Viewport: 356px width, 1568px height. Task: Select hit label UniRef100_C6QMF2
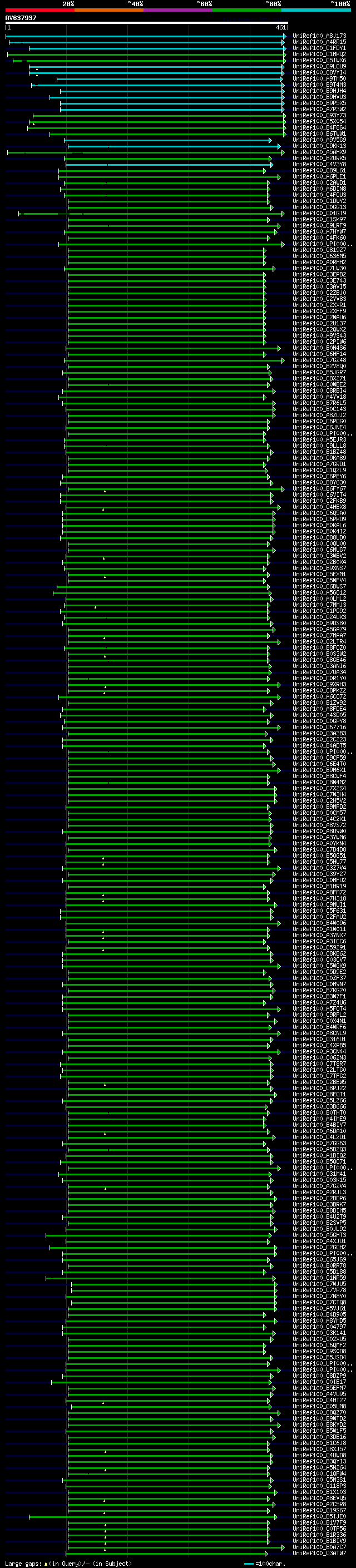tap(319, 1344)
